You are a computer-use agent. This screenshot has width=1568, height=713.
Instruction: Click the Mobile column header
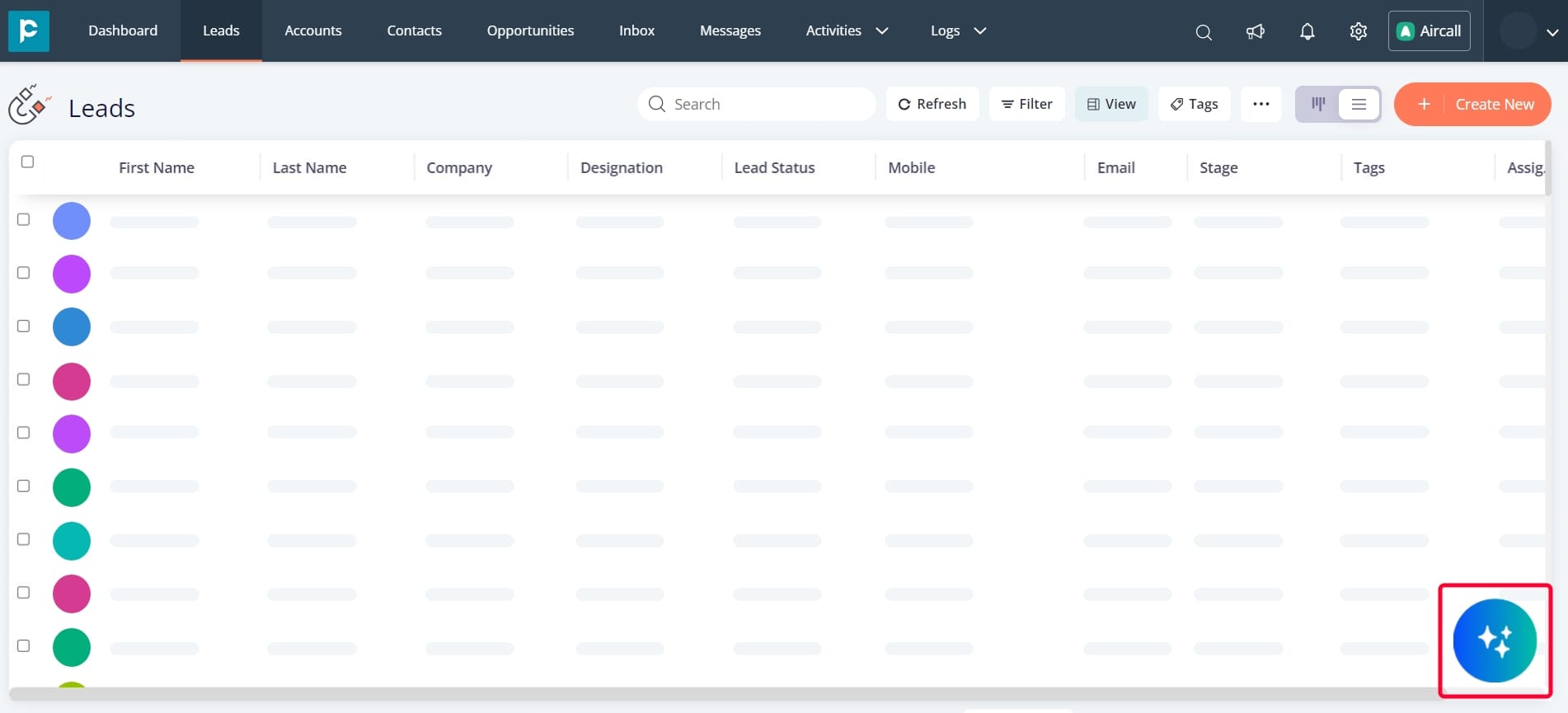(912, 167)
